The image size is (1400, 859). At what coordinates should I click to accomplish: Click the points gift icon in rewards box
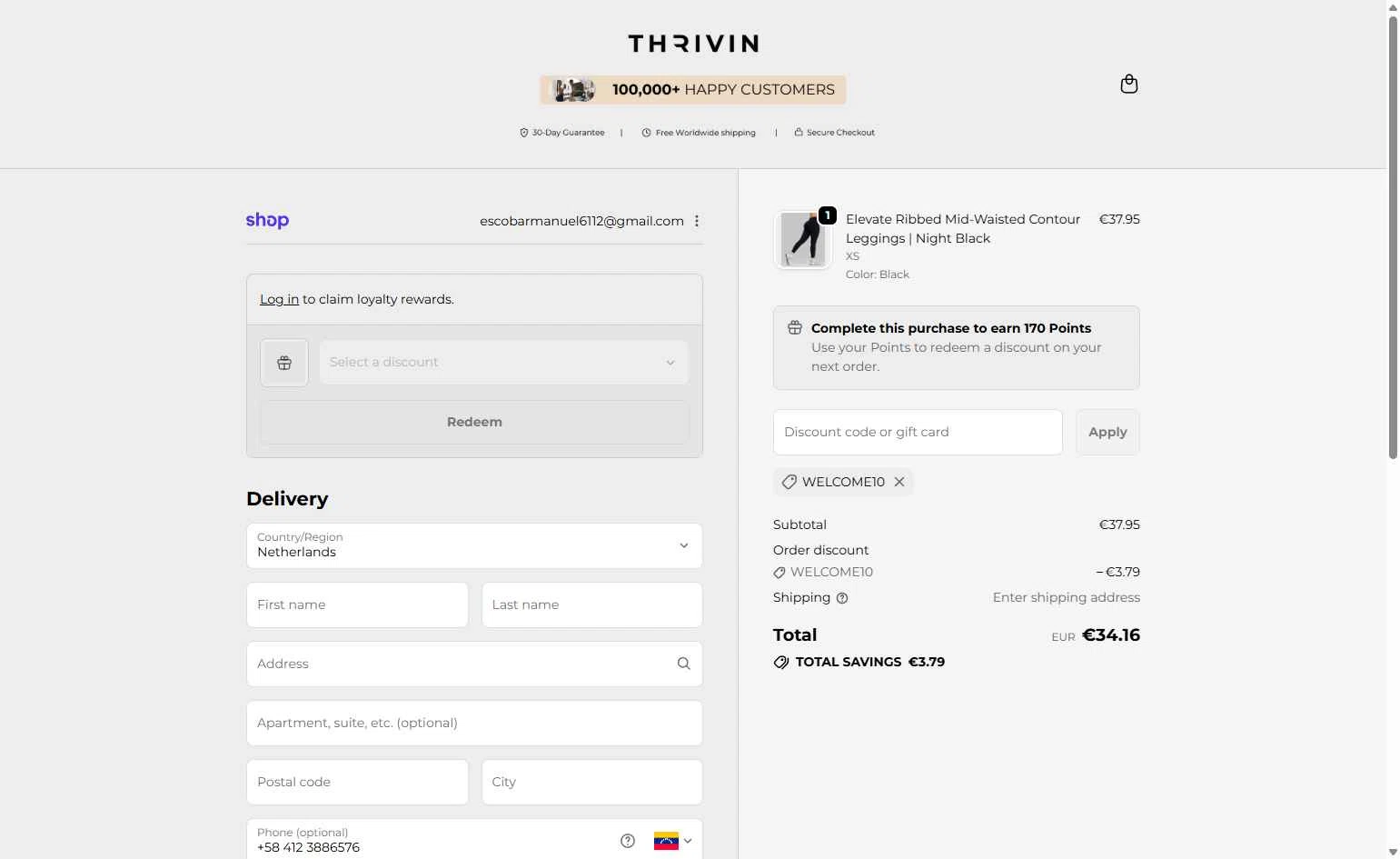coord(795,328)
